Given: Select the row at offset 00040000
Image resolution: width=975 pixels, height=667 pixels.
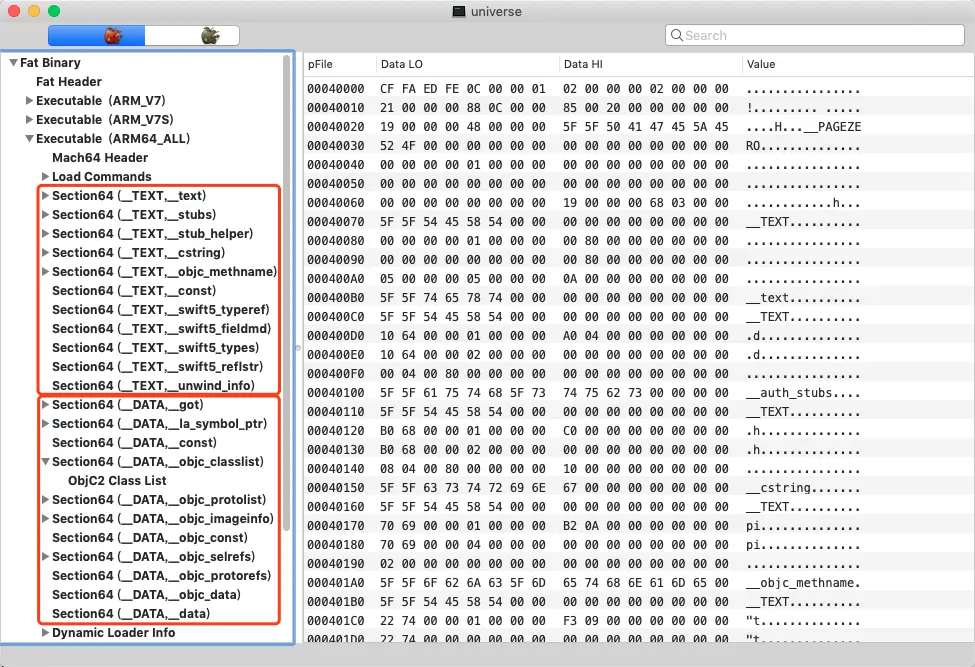Looking at the screenshot, I should [639, 89].
